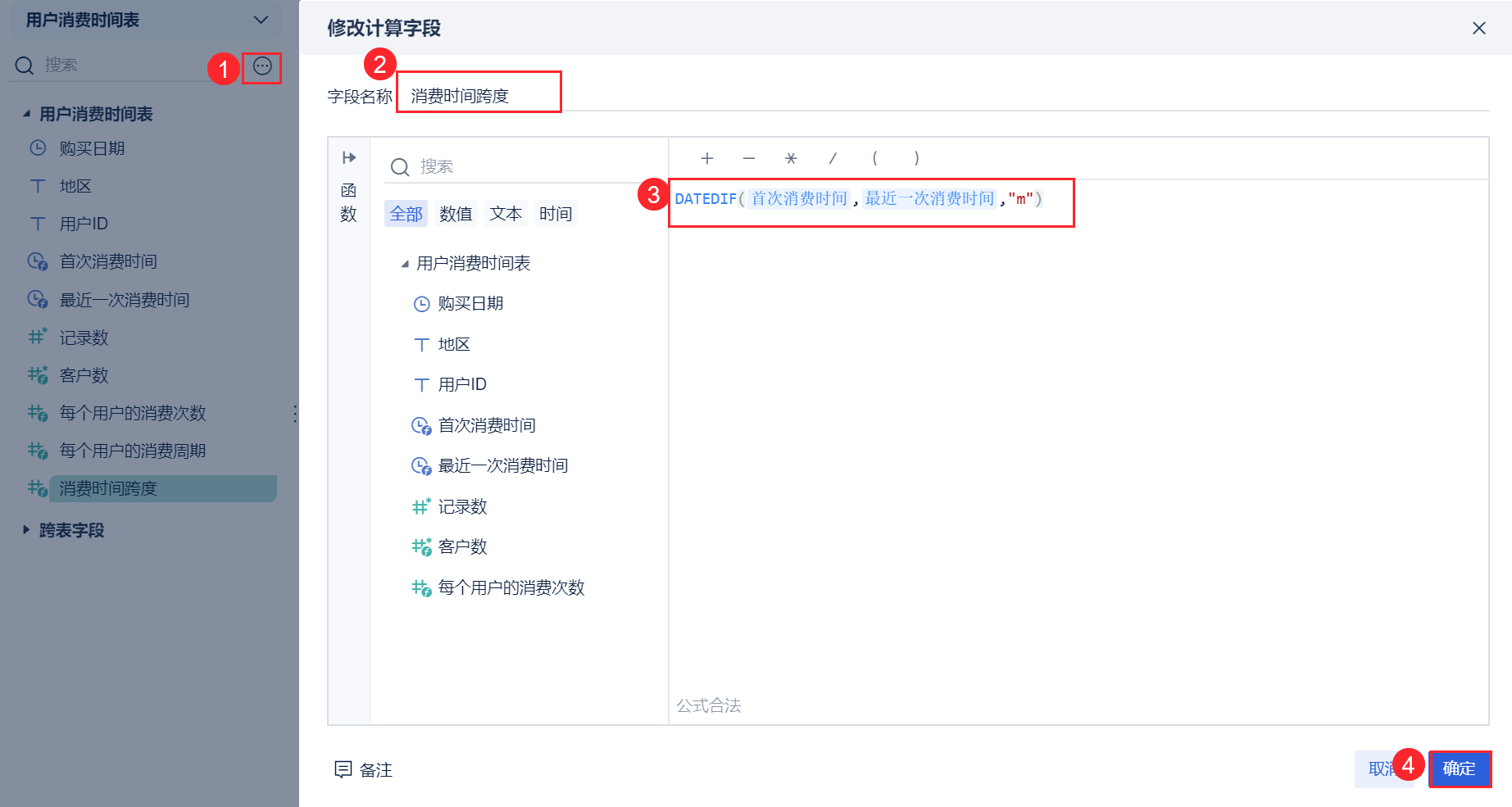Click the magnifier icon in the dialog field search
Image resolution: width=1512 pixels, height=807 pixels.
(x=400, y=167)
